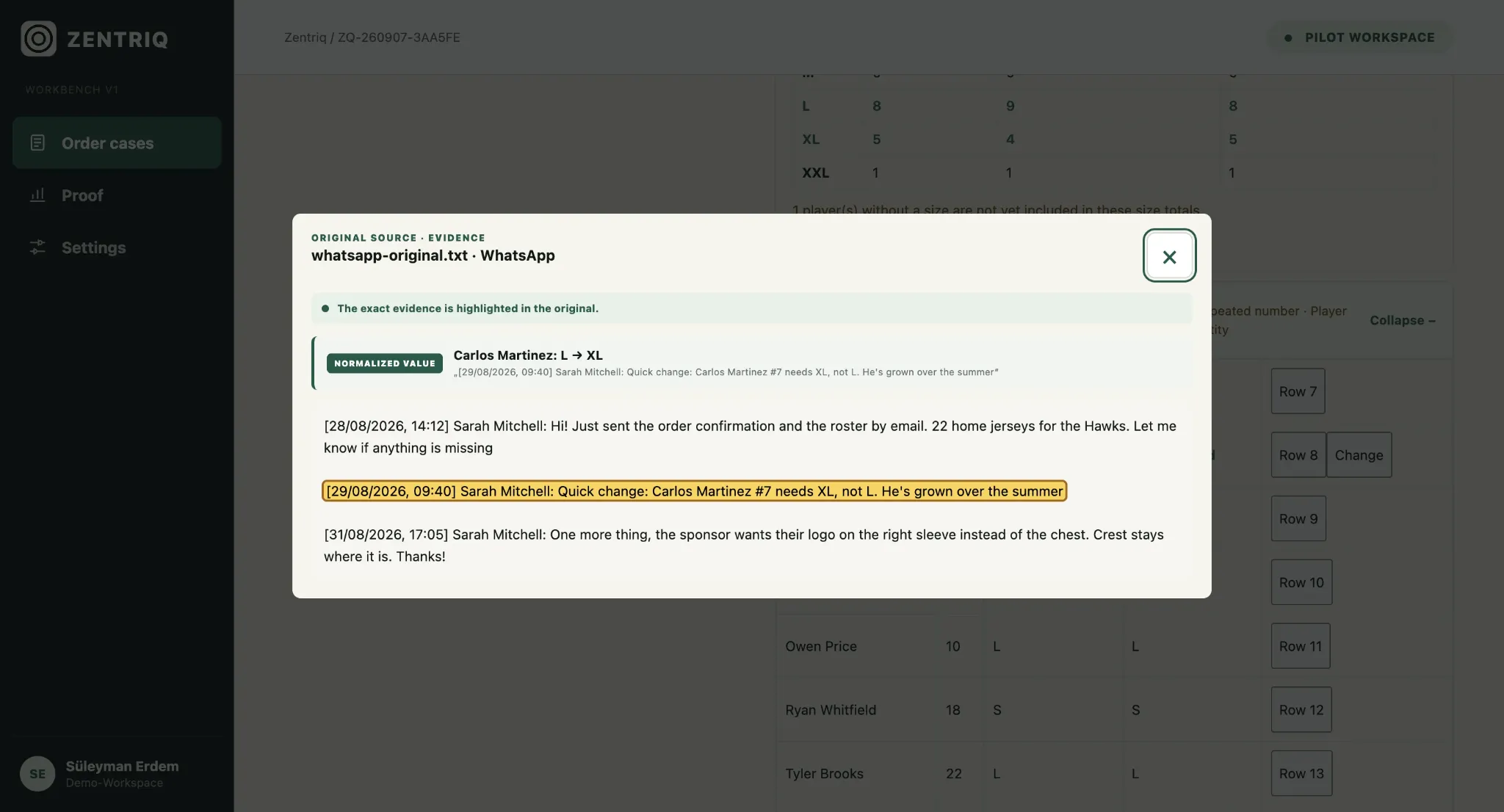Screen dimensions: 1504x812
Task: Click the XL size row label
Action: point(810,139)
